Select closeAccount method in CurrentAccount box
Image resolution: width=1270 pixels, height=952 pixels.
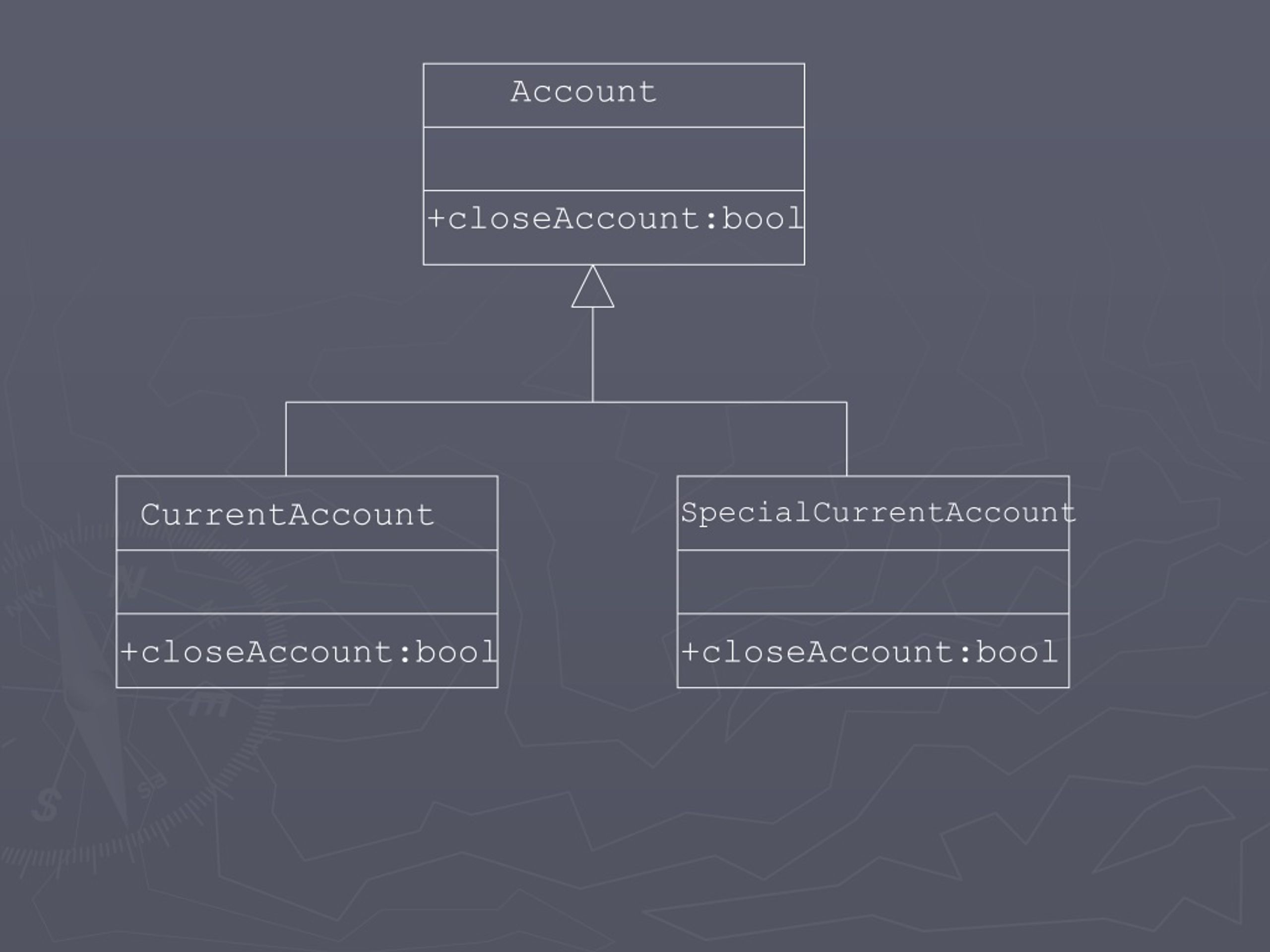(x=308, y=652)
